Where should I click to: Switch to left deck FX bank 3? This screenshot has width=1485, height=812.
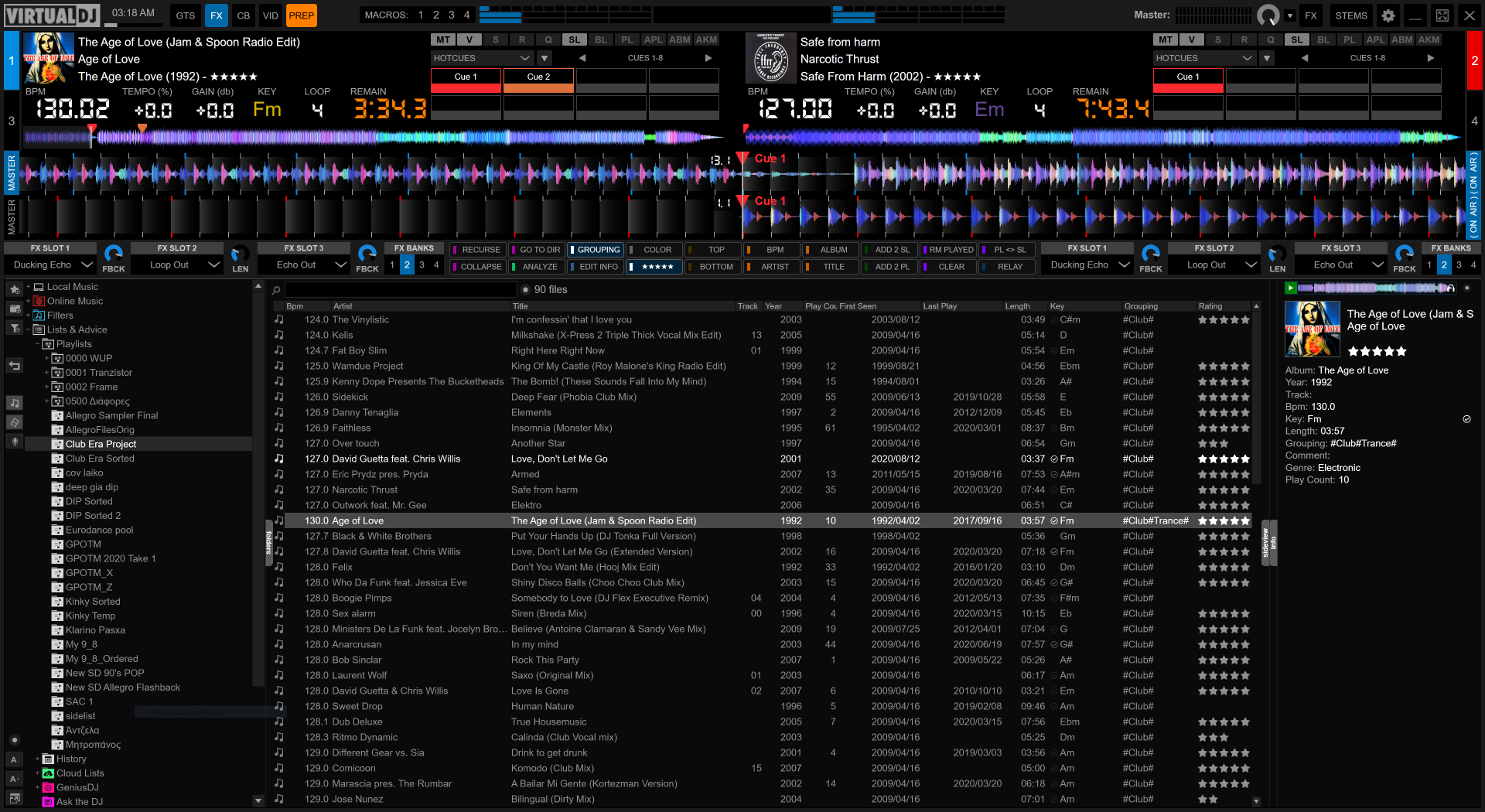point(422,264)
